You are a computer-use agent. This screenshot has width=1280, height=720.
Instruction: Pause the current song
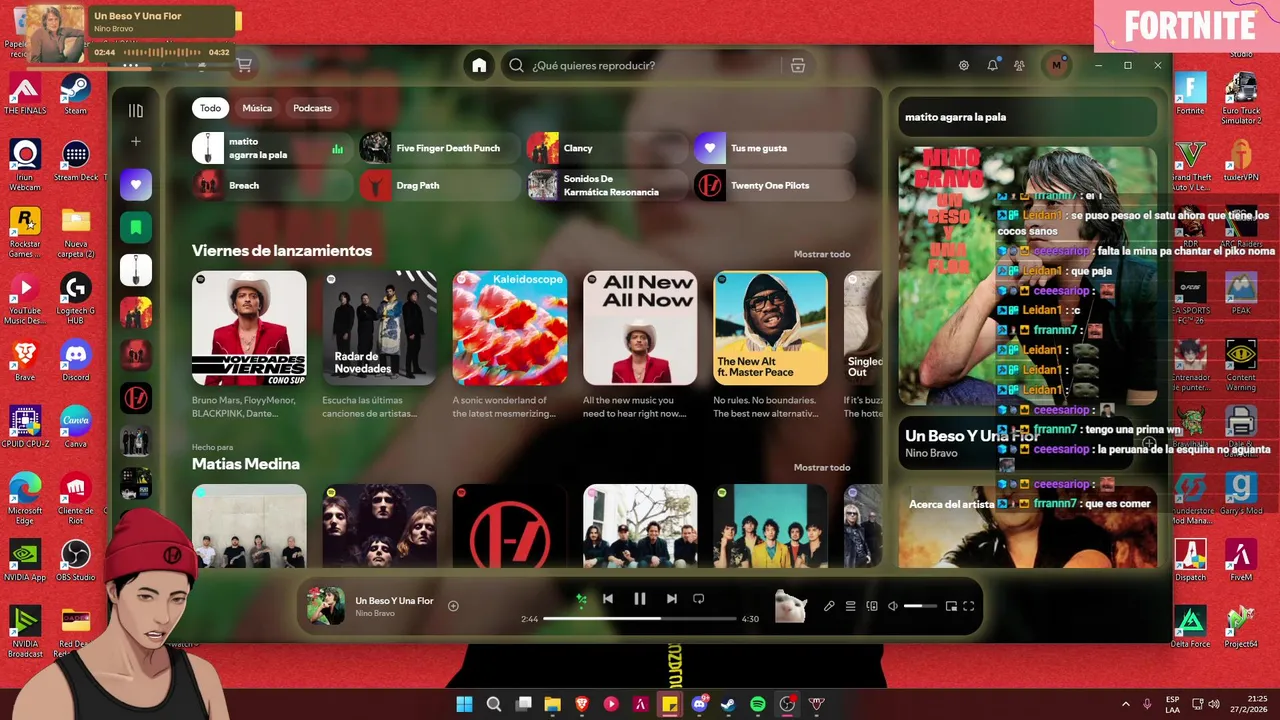640,599
